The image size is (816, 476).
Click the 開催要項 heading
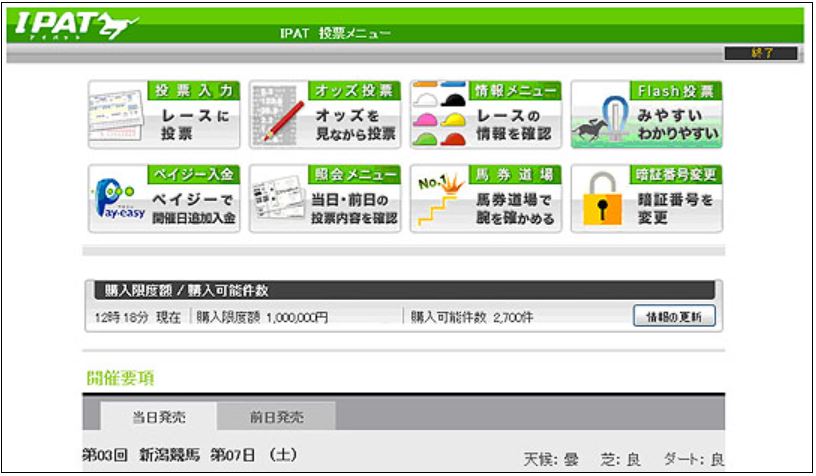(x=120, y=378)
